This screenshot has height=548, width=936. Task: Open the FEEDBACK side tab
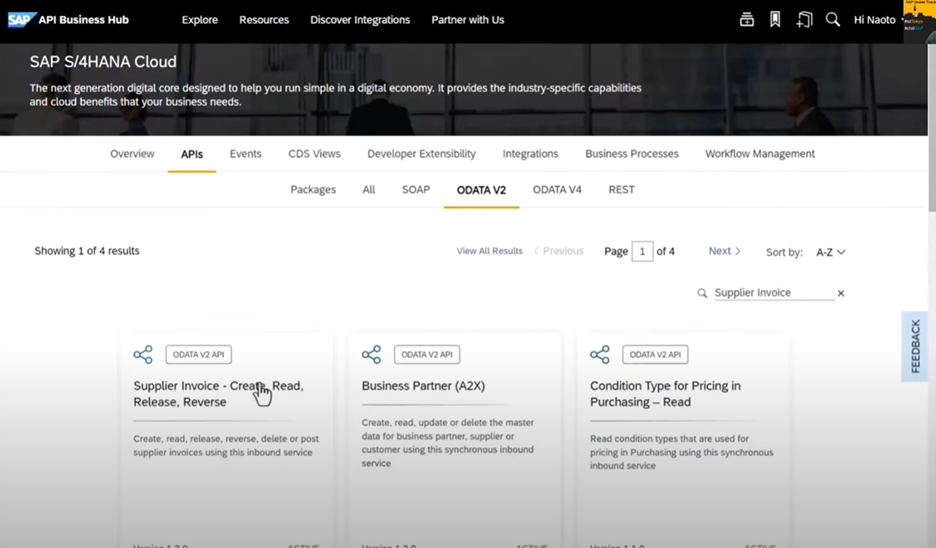(915, 346)
